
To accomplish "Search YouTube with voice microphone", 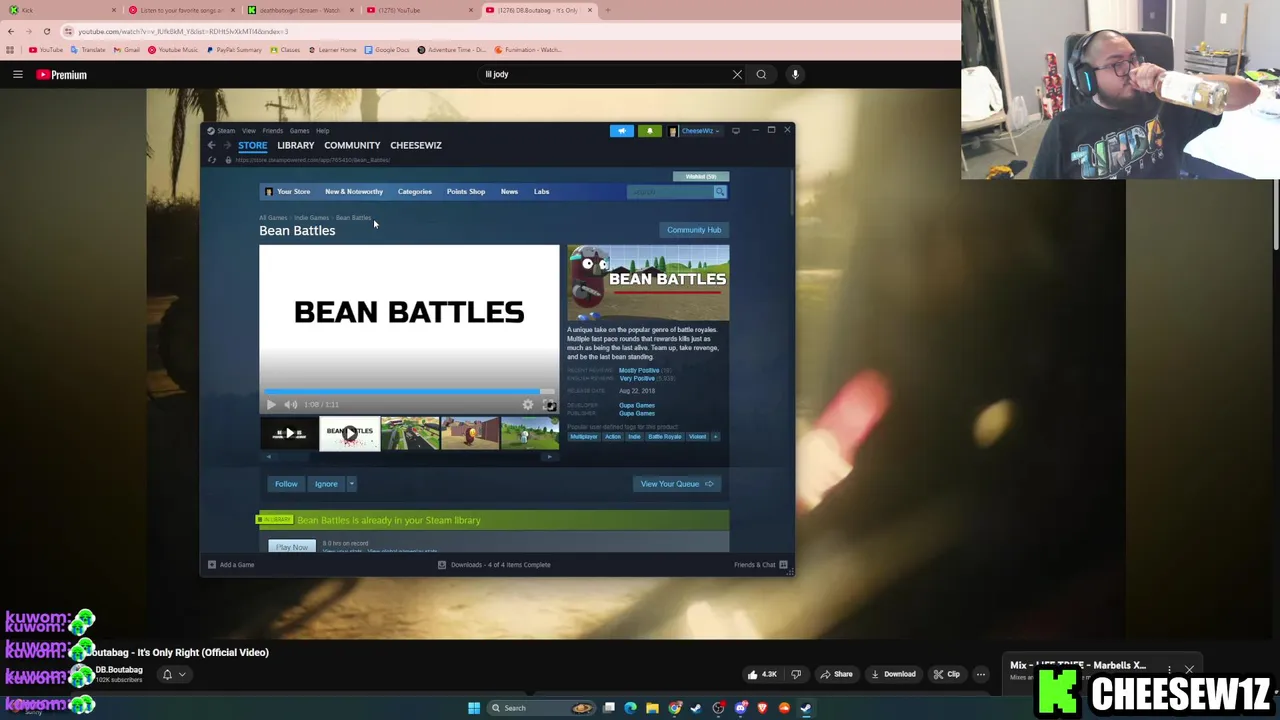I will pos(795,75).
